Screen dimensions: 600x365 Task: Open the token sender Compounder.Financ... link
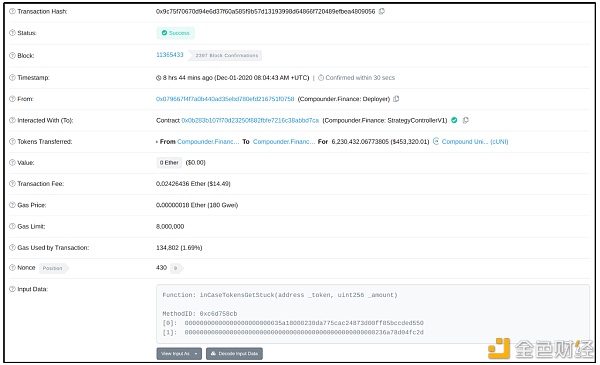tap(208, 142)
